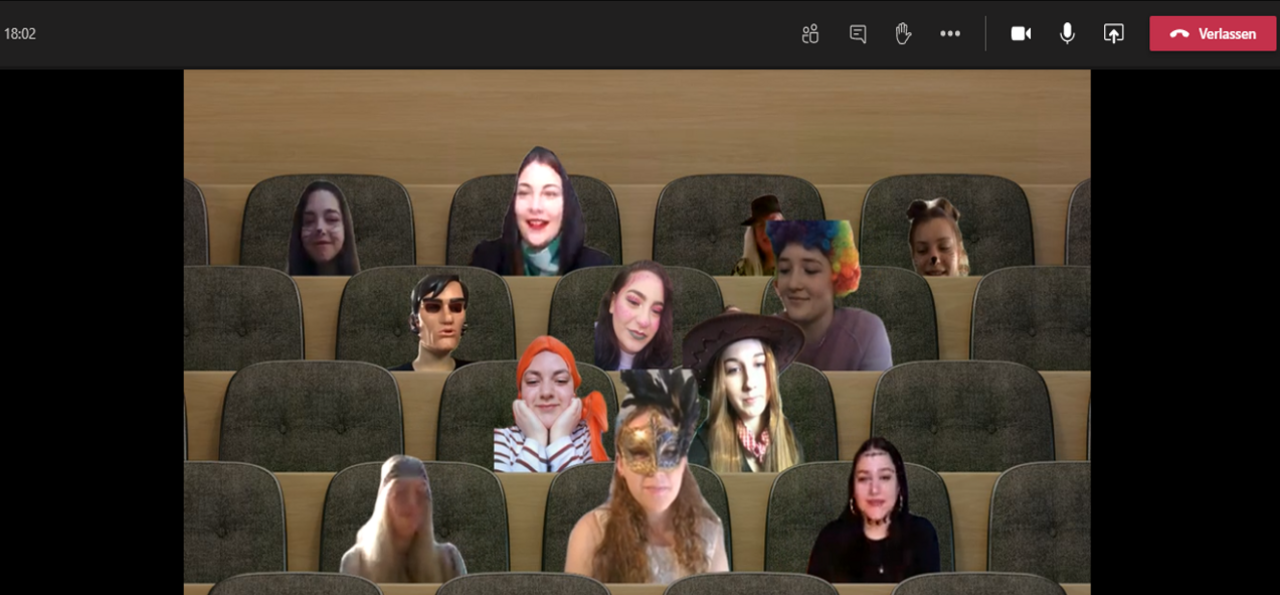
Task: Mute or unmute the microphone
Action: click(1067, 34)
